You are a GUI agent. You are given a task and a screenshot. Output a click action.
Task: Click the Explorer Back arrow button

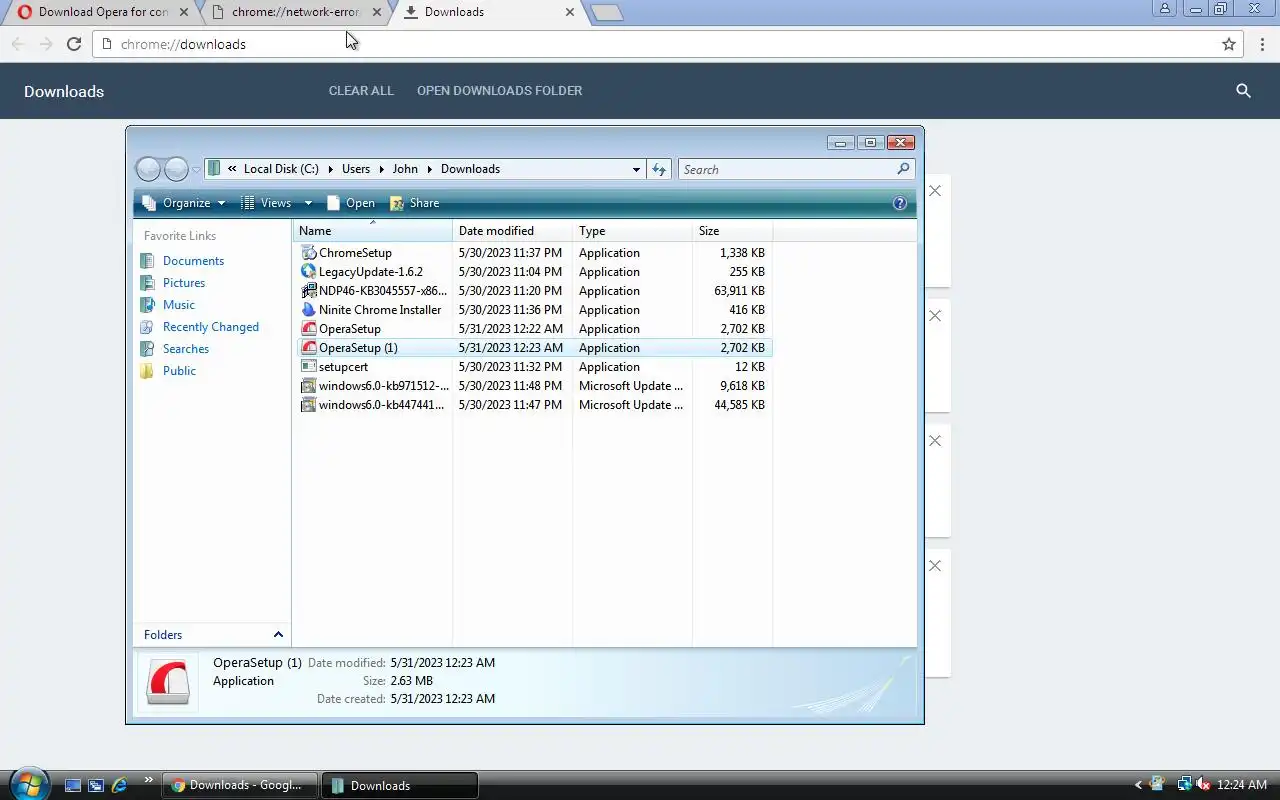(x=148, y=169)
